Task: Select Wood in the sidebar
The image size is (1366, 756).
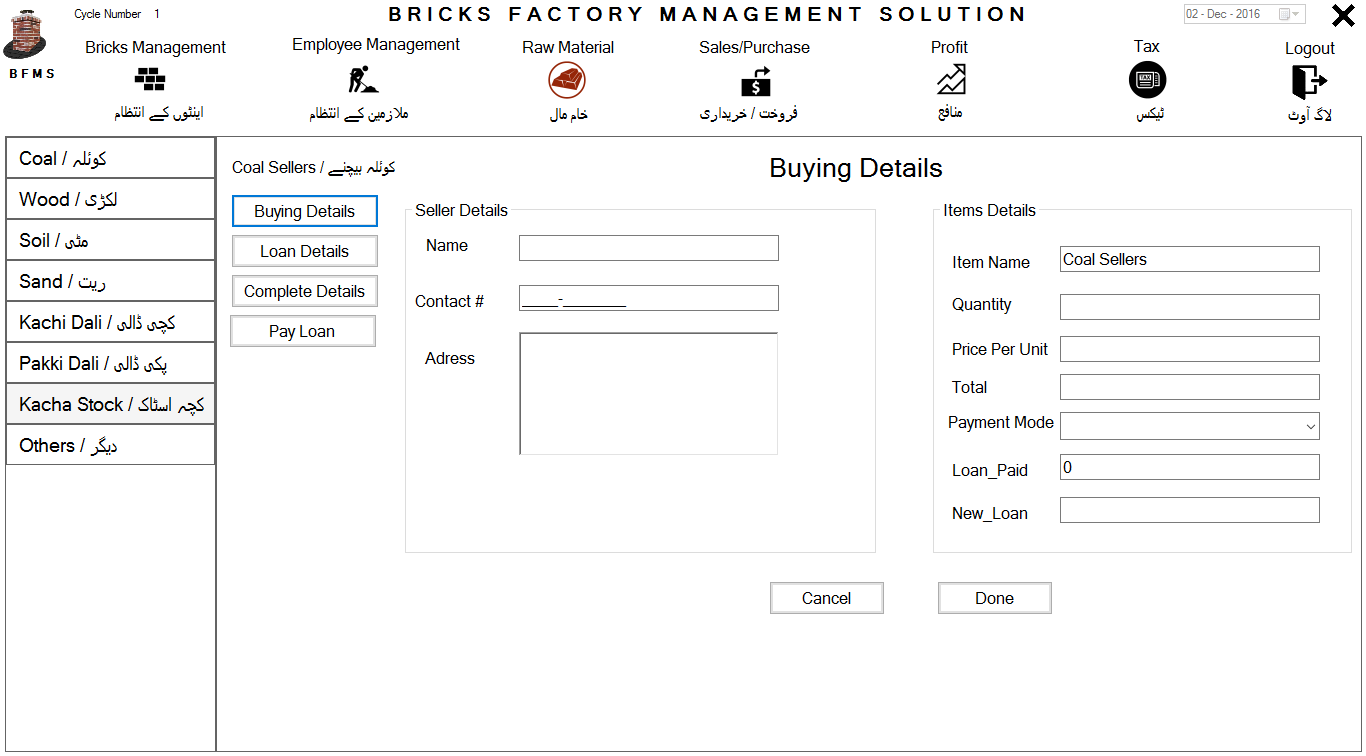Action: point(111,199)
